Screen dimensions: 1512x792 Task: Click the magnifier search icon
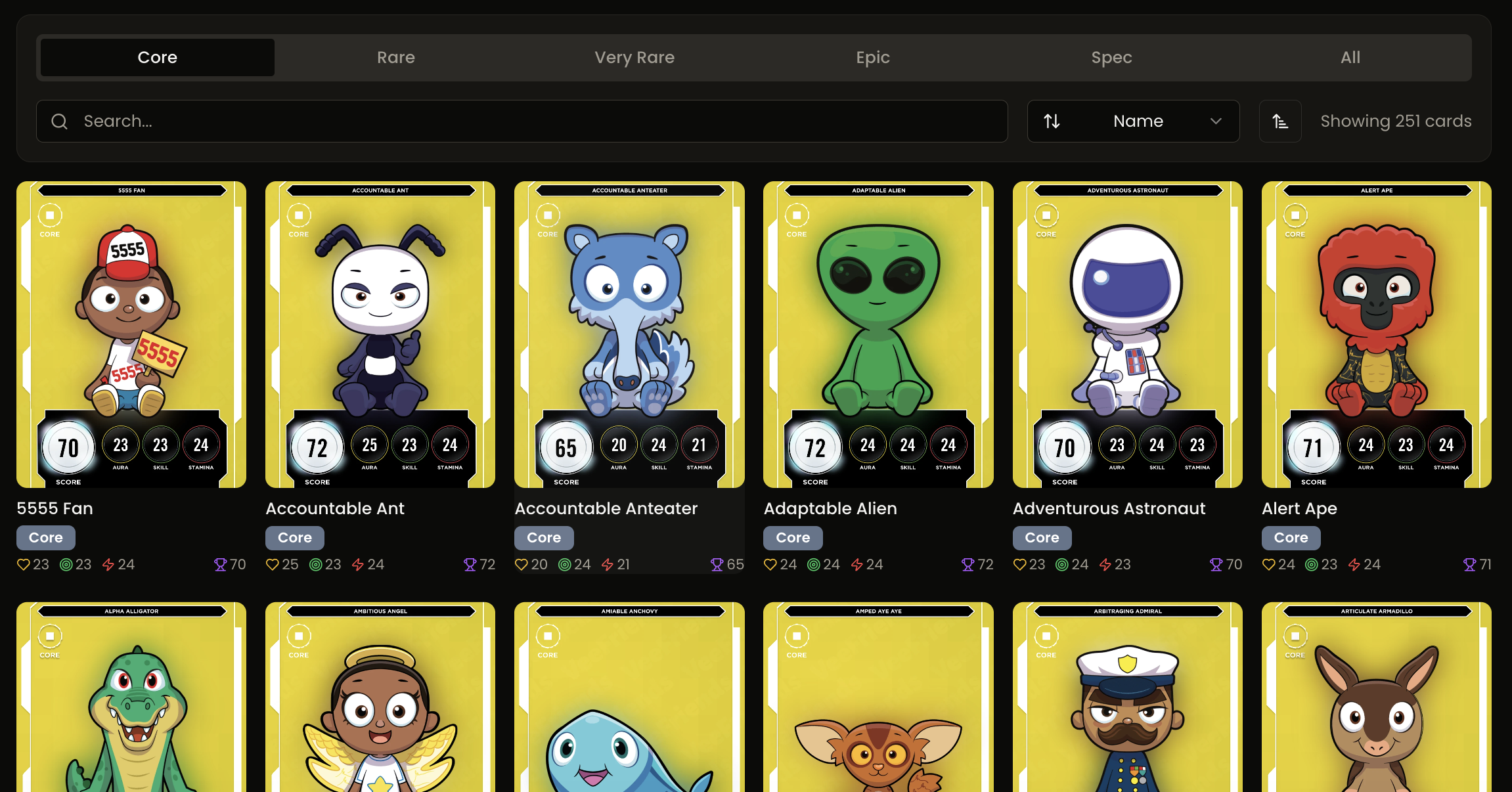coord(59,121)
